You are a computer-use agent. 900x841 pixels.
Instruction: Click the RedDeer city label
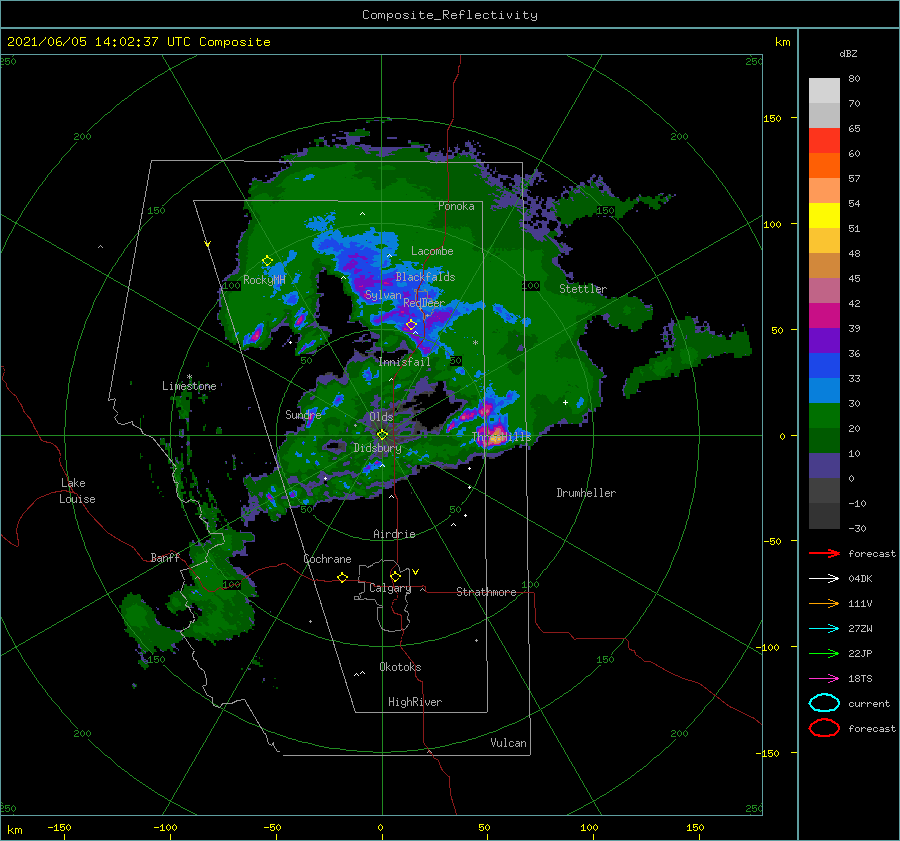tap(424, 303)
